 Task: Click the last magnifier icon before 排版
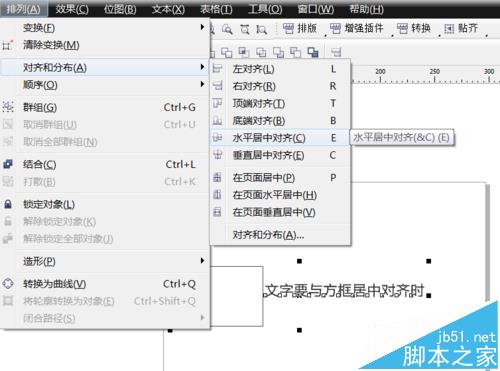(262, 29)
